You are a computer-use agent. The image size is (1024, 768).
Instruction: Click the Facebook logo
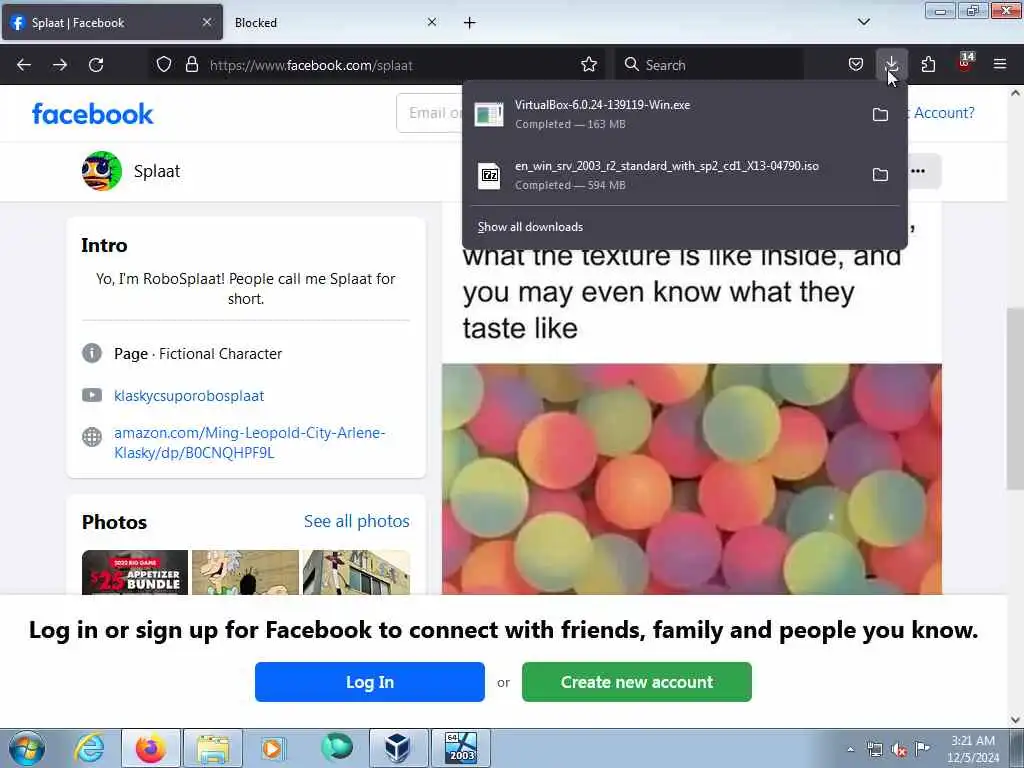click(92, 114)
